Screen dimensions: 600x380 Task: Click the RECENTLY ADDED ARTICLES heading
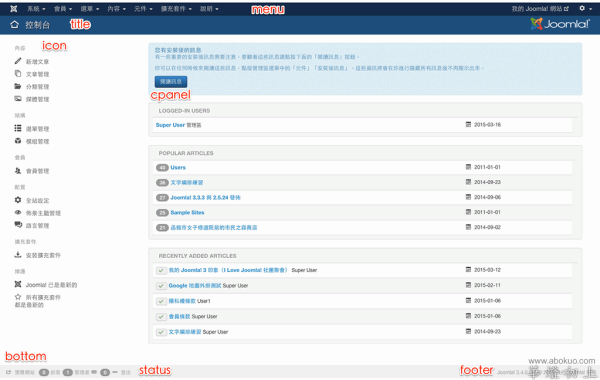click(x=197, y=256)
